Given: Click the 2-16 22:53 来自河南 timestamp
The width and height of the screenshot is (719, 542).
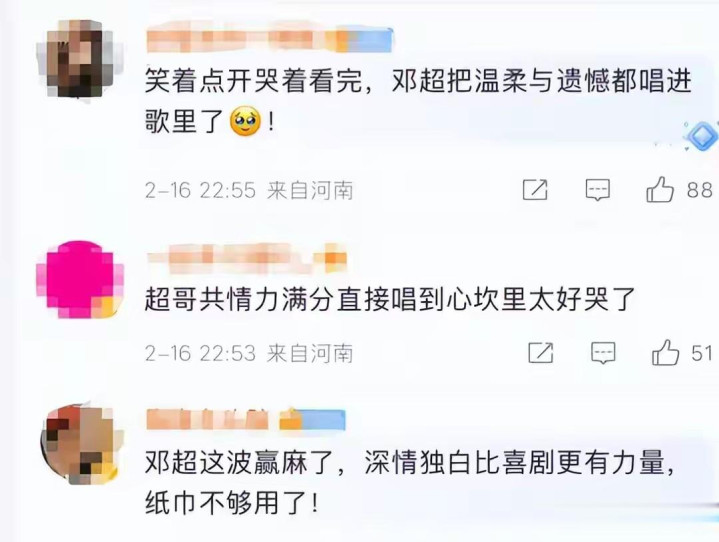Looking at the screenshot, I should click(x=249, y=354).
